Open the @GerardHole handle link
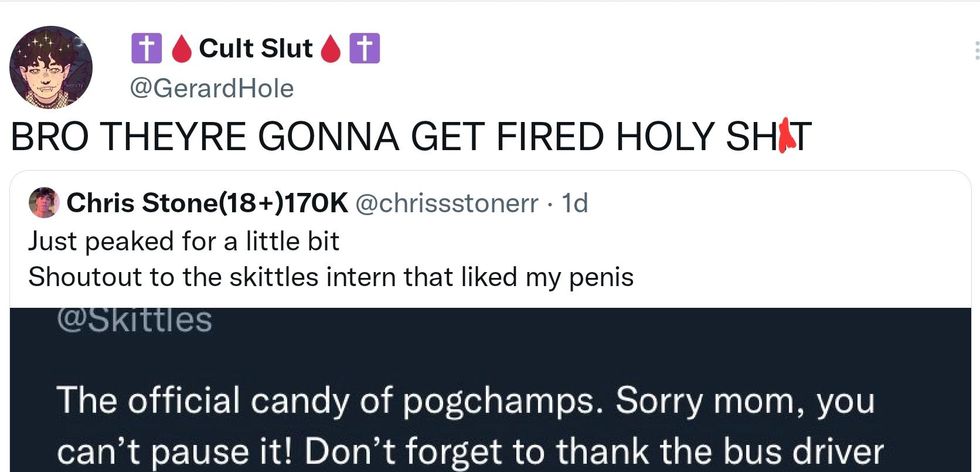The height and width of the screenshot is (472, 980). click(212, 88)
